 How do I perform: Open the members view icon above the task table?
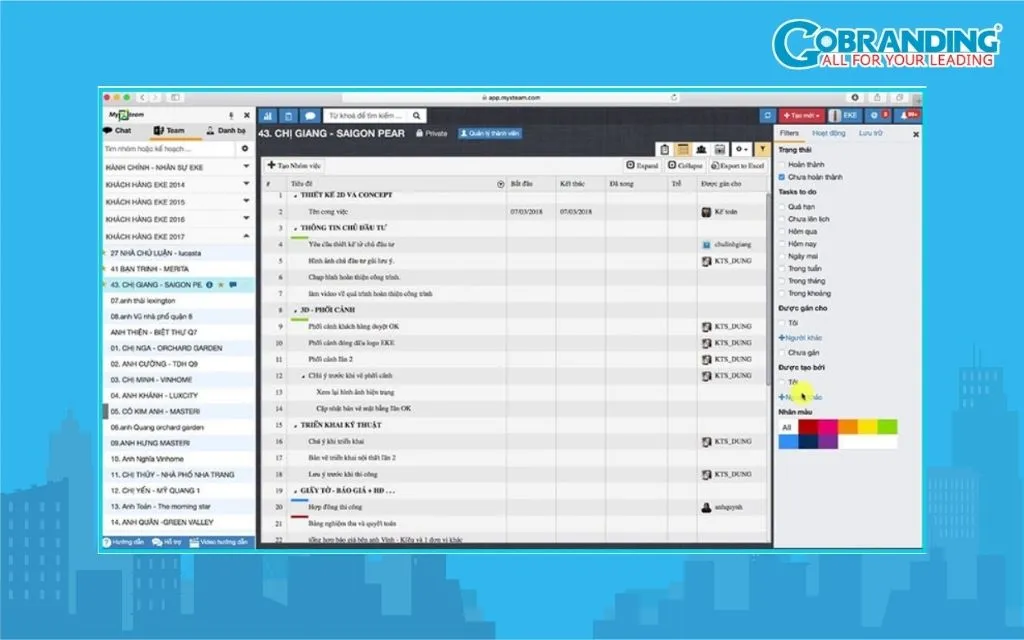click(x=701, y=149)
